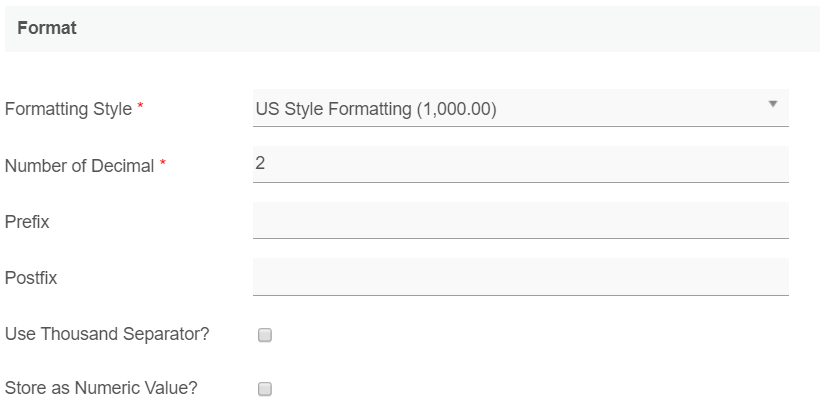
Task: Click the 'Use Thousand Separator?' label
Action: click(107, 334)
